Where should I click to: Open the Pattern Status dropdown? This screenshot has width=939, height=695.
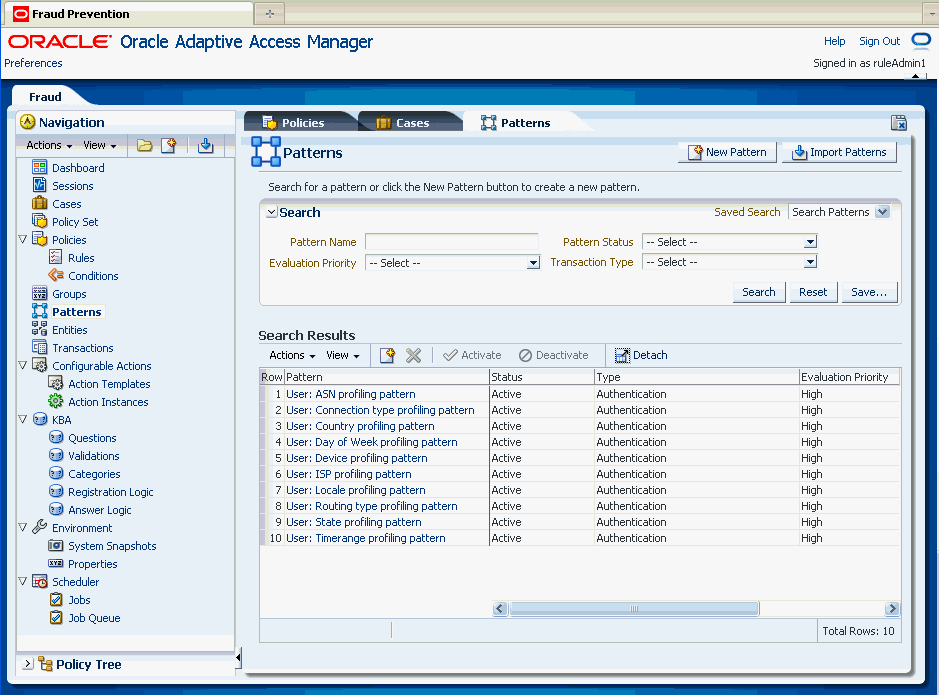pos(810,242)
